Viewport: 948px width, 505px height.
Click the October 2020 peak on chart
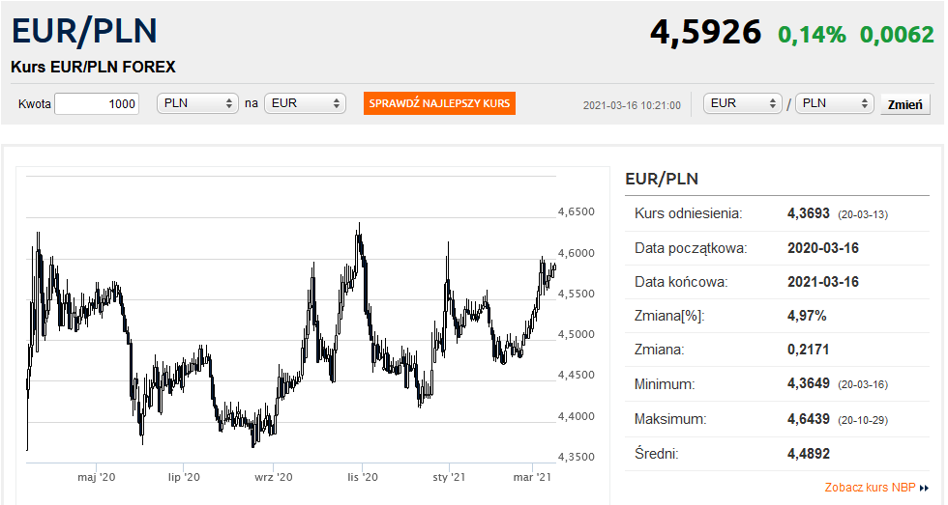[359, 227]
